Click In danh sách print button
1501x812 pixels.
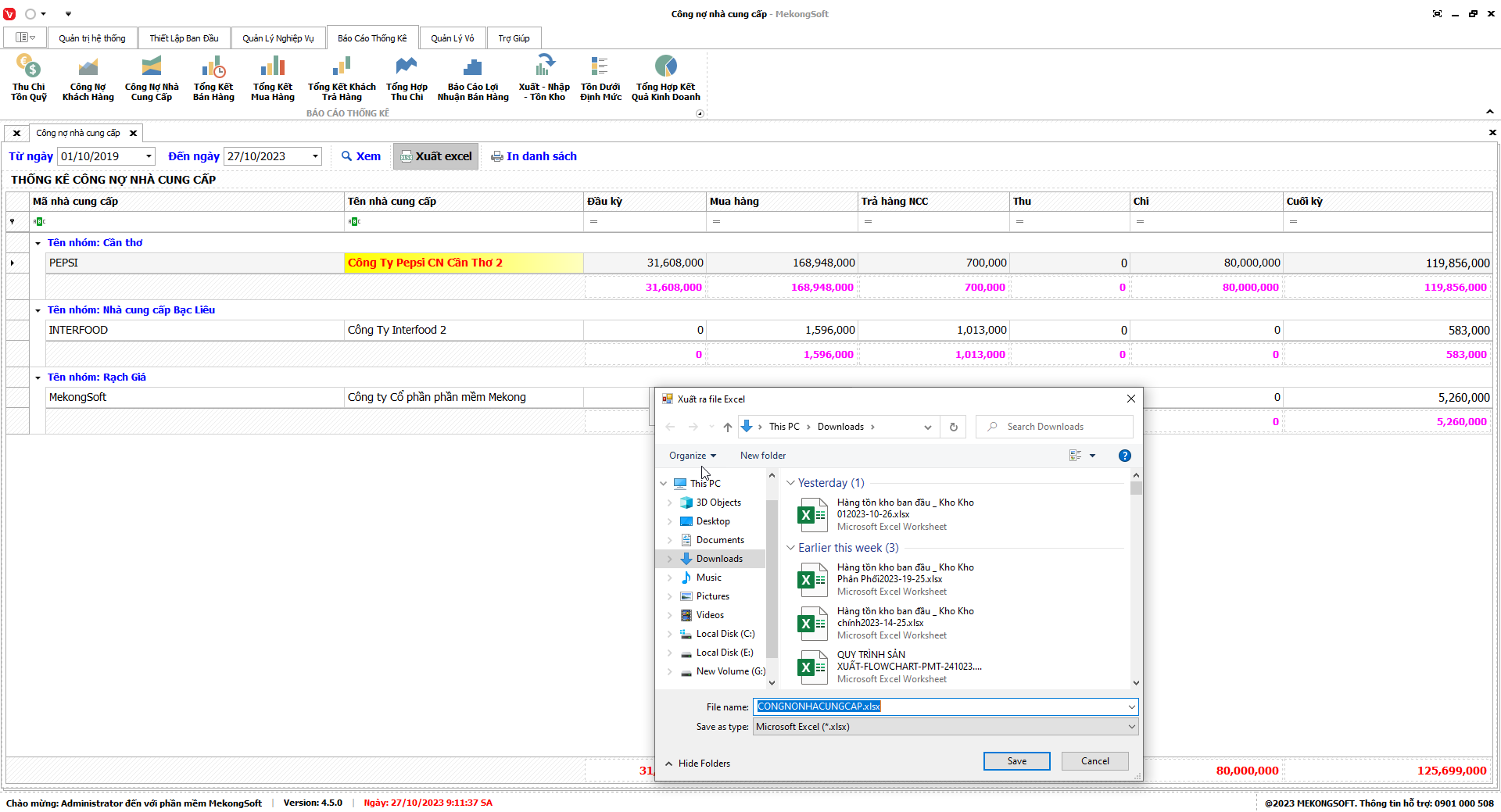(534, 156)
